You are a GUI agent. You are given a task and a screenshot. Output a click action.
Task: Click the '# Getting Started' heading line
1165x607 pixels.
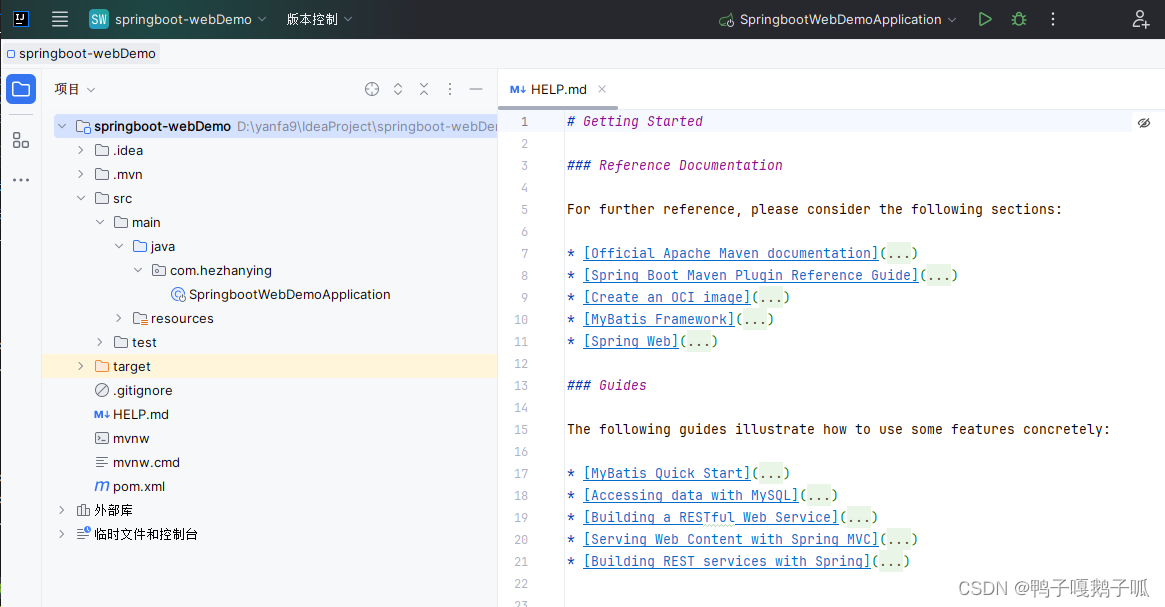635,121
